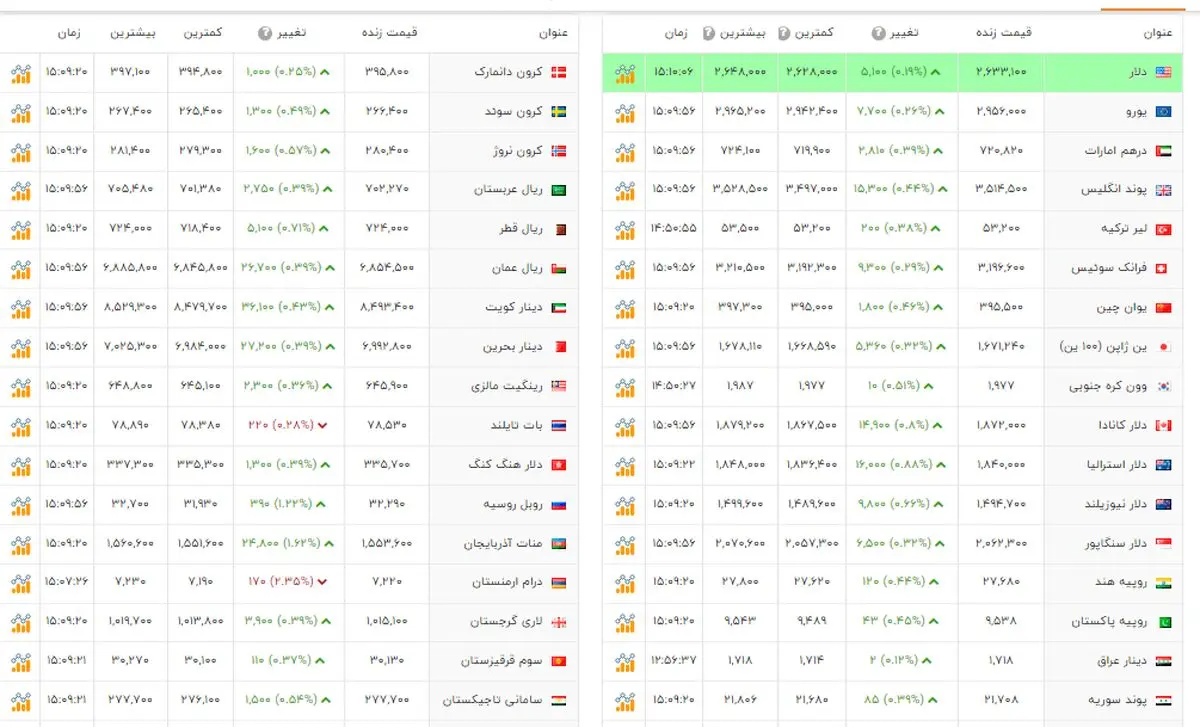Open the دلار استرالیا currency link
This screenshot has height=727, width=1200.
click(1115, 464)
